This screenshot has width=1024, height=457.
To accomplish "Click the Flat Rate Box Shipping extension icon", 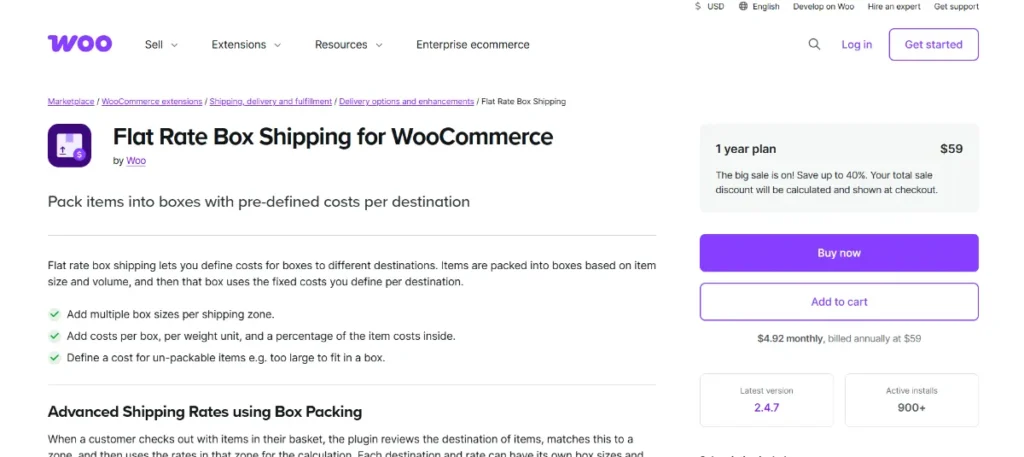I will point(69,145).
